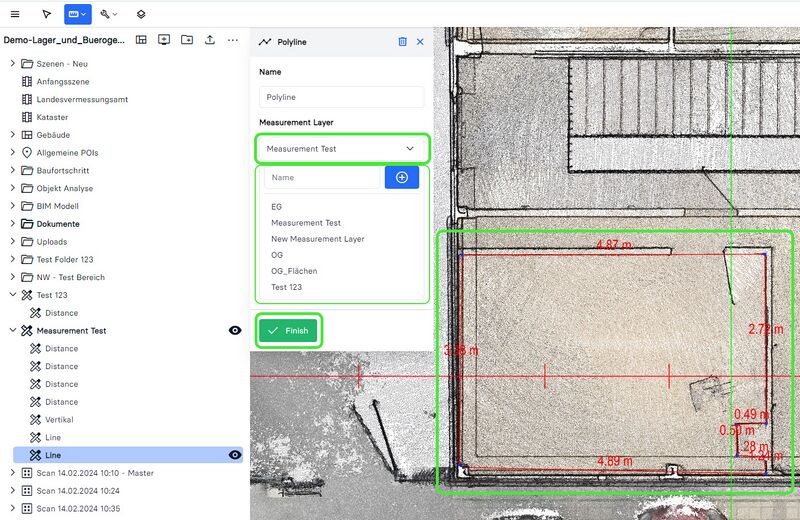Screen dimensions: 800x520
Task: Click the blue add layer plus button
Action: click(402, 177)
